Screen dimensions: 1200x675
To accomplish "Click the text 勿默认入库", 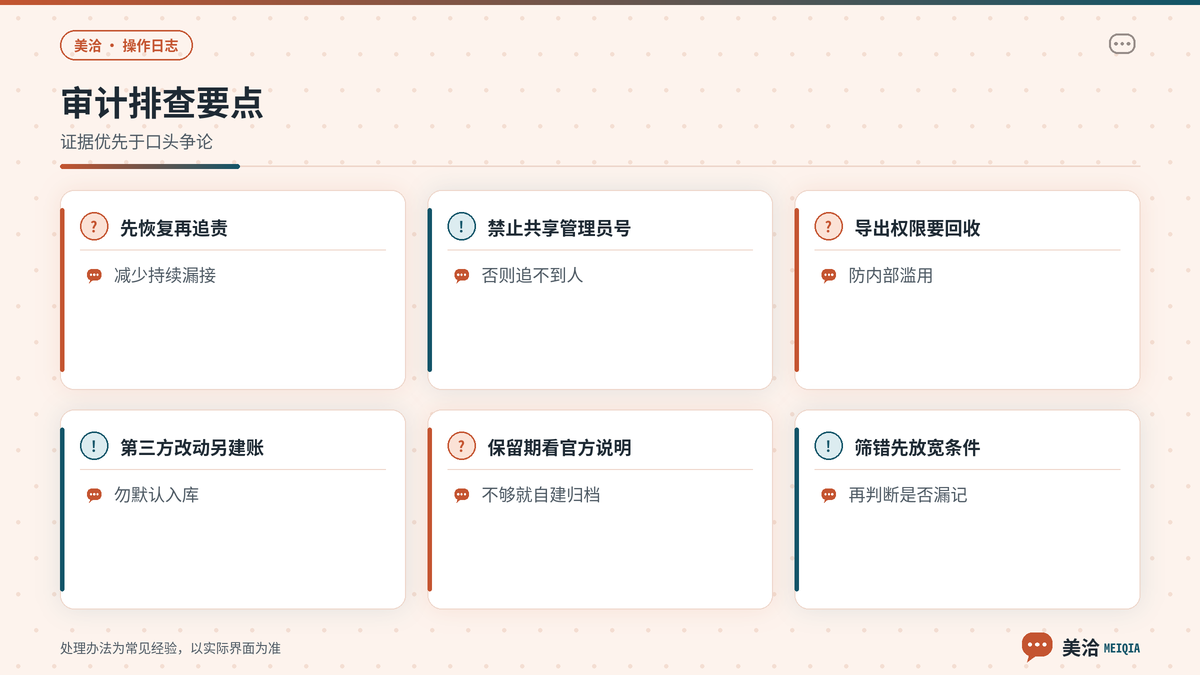I will 156,495.
